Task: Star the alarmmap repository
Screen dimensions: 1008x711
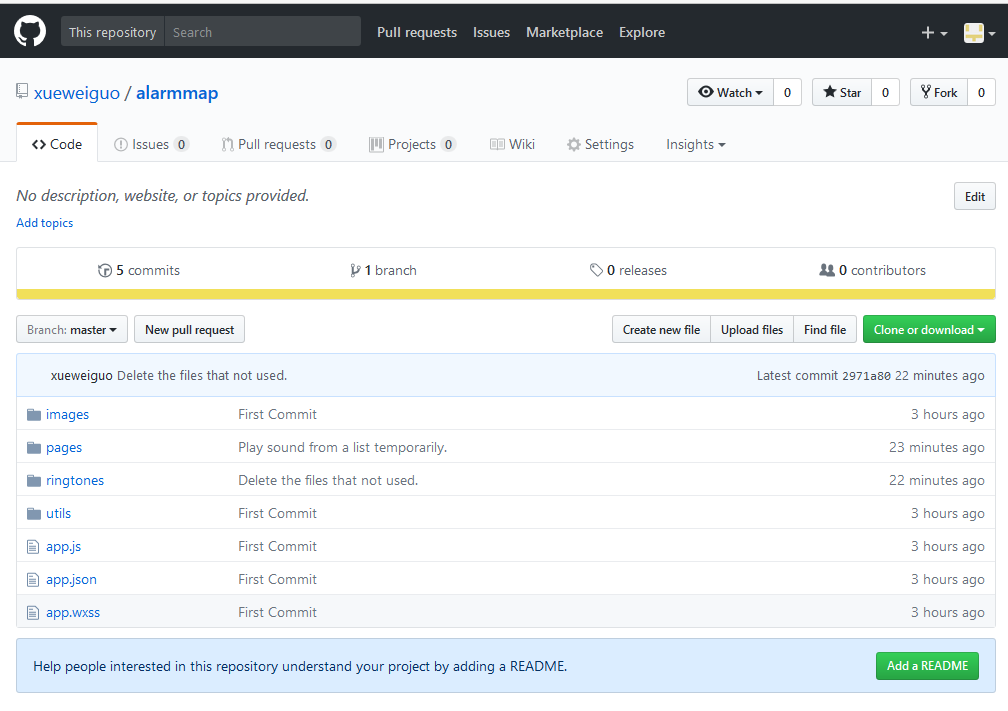Action: point(842,93)
